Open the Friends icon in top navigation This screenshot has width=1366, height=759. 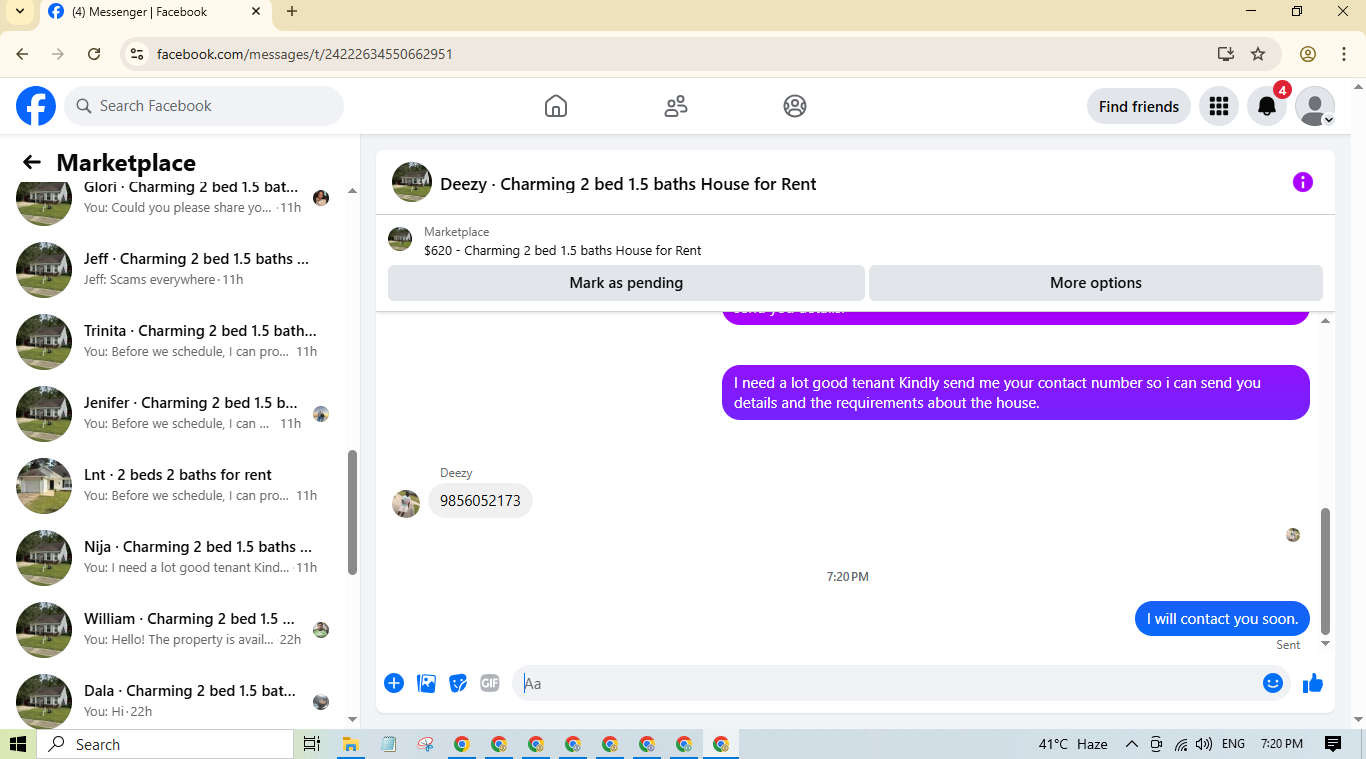(x=676, y=106)
